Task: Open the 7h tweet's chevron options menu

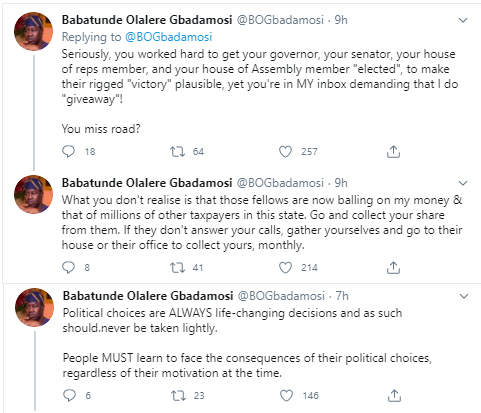Action: pos(464,296)
